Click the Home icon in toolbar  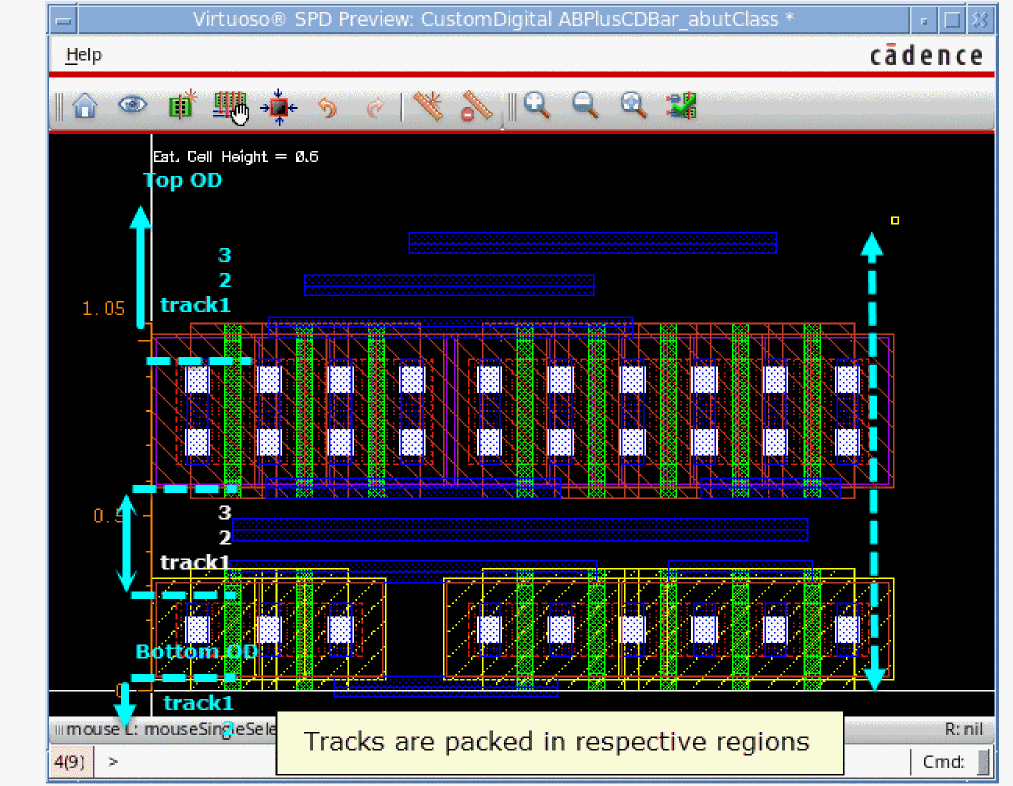[85, 106]
